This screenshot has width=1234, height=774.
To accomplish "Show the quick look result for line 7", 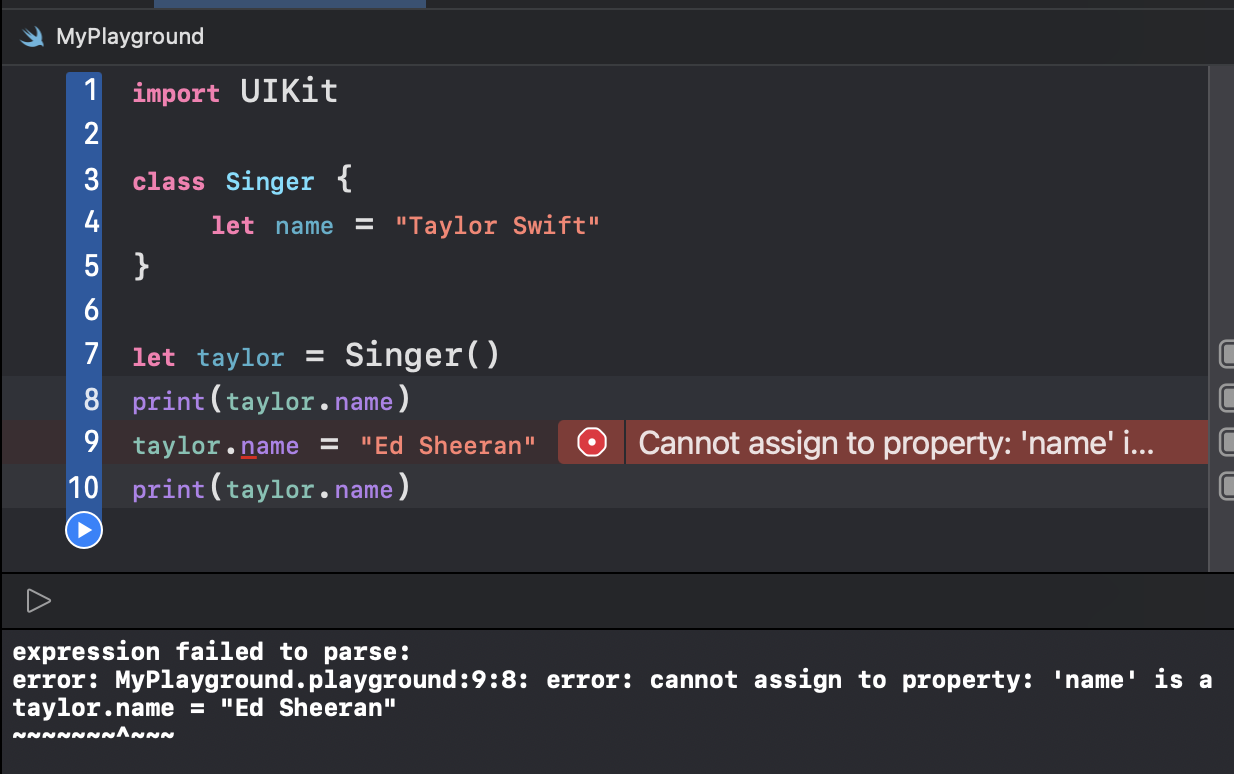I will coord(1227,354).
